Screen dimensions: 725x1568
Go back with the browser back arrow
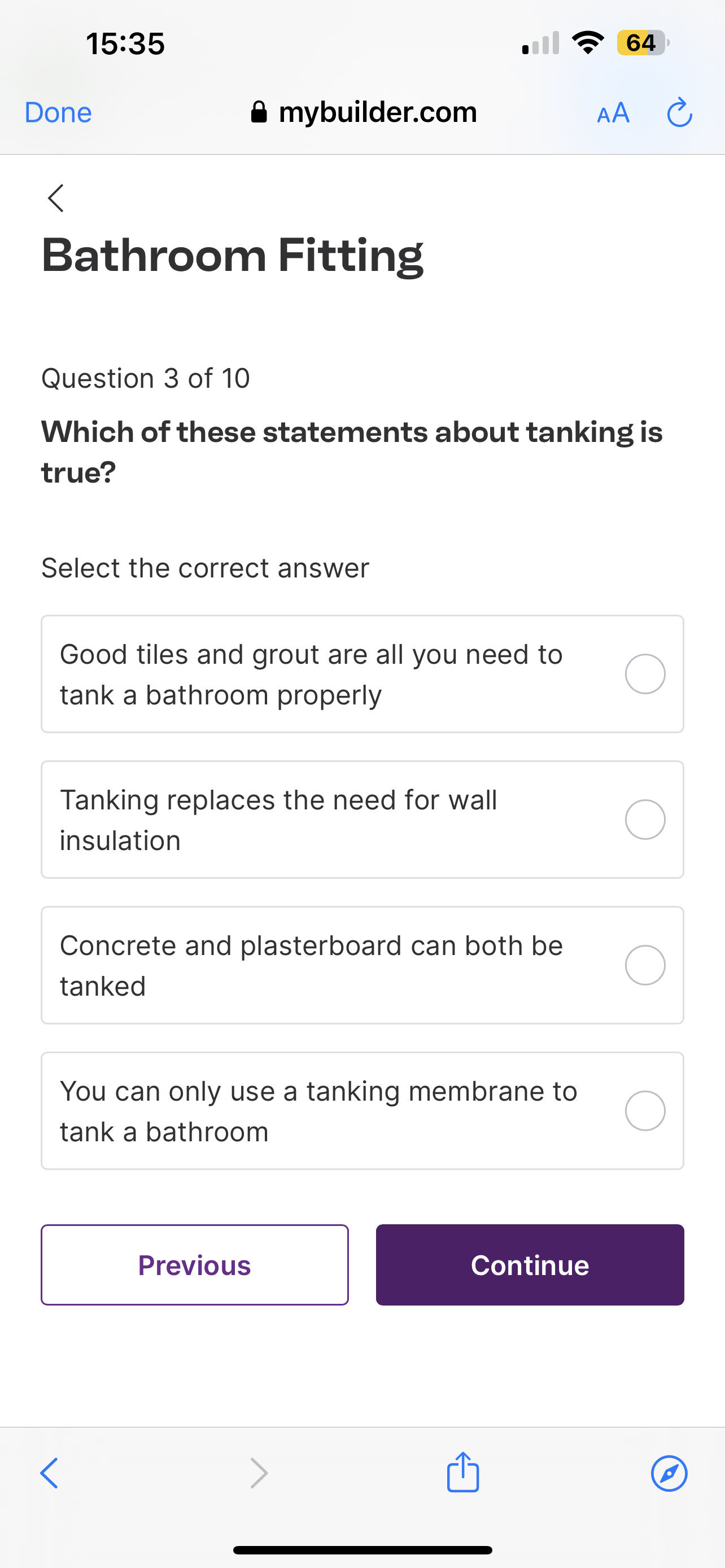pos(49,1473)
